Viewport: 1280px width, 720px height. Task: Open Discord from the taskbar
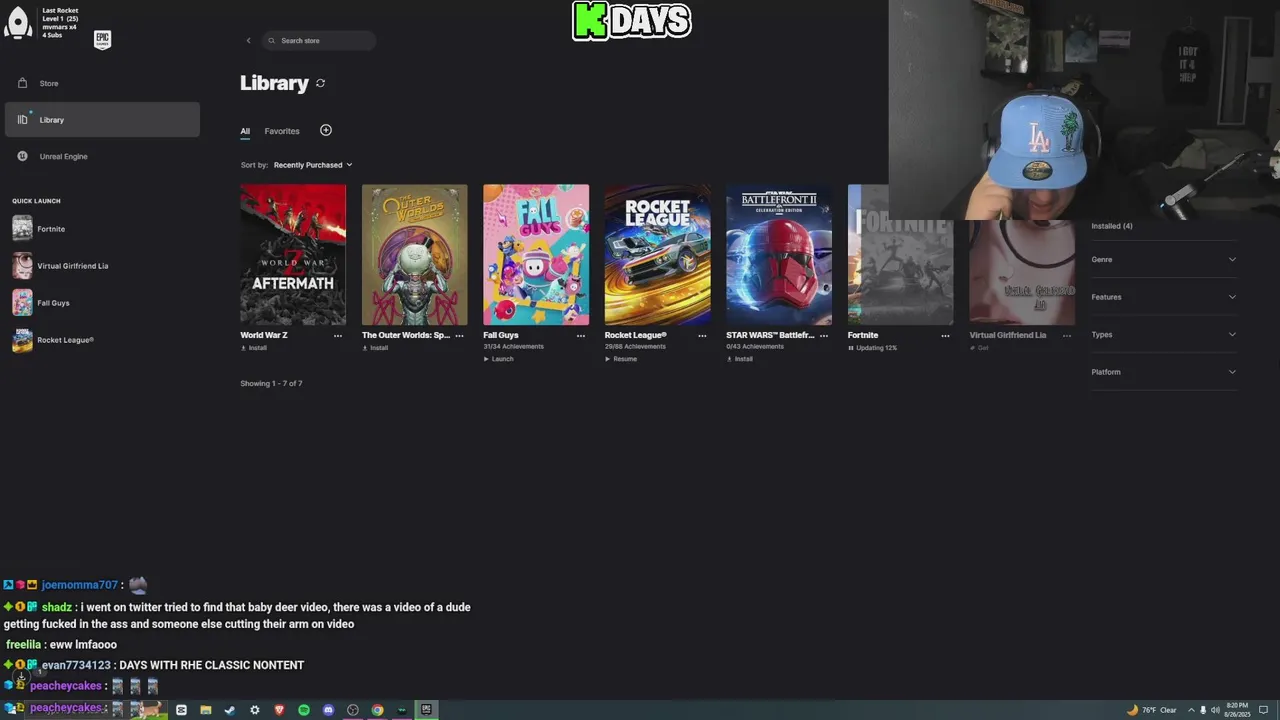tap(328, 710)
